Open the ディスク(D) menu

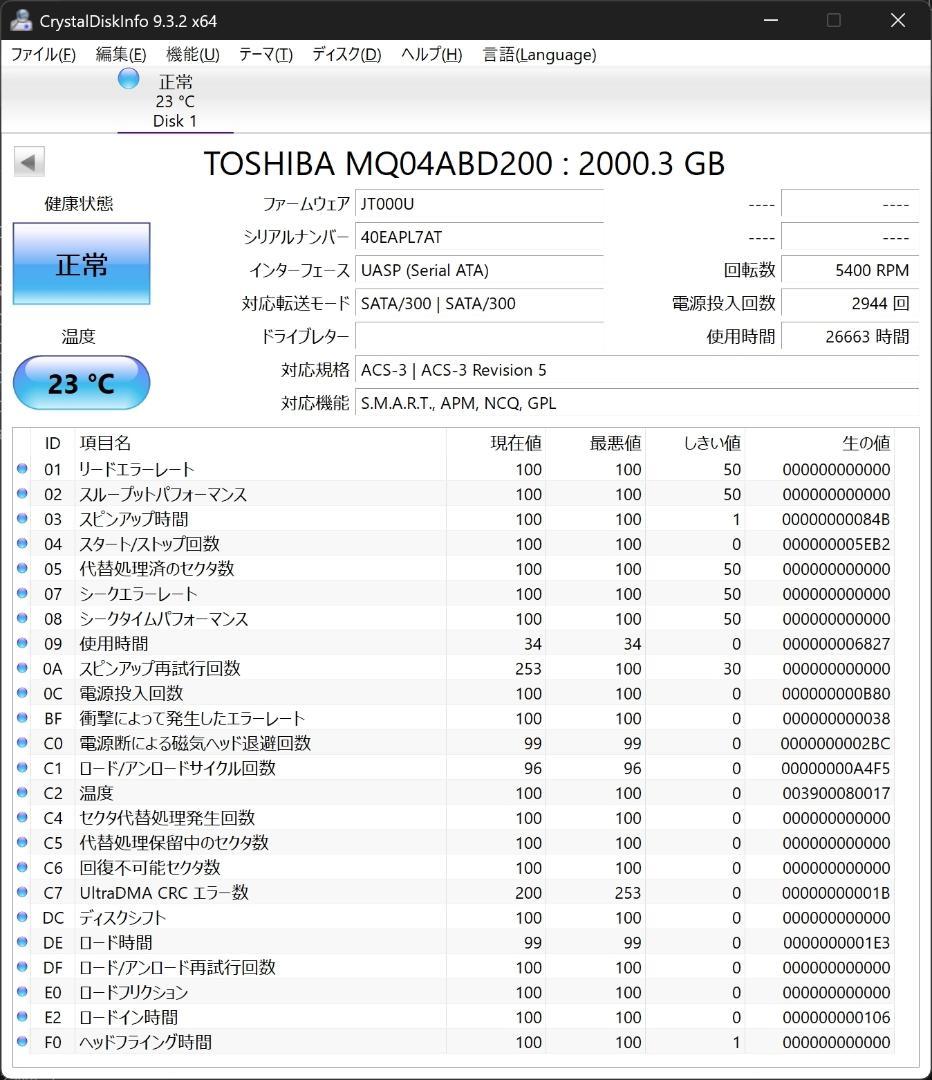tap(345, 55)
